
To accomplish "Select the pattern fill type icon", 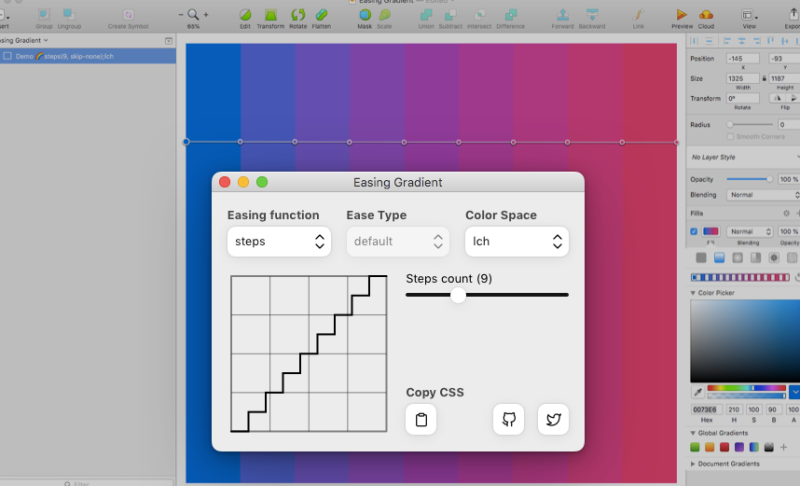I will (x=774, y=258).
